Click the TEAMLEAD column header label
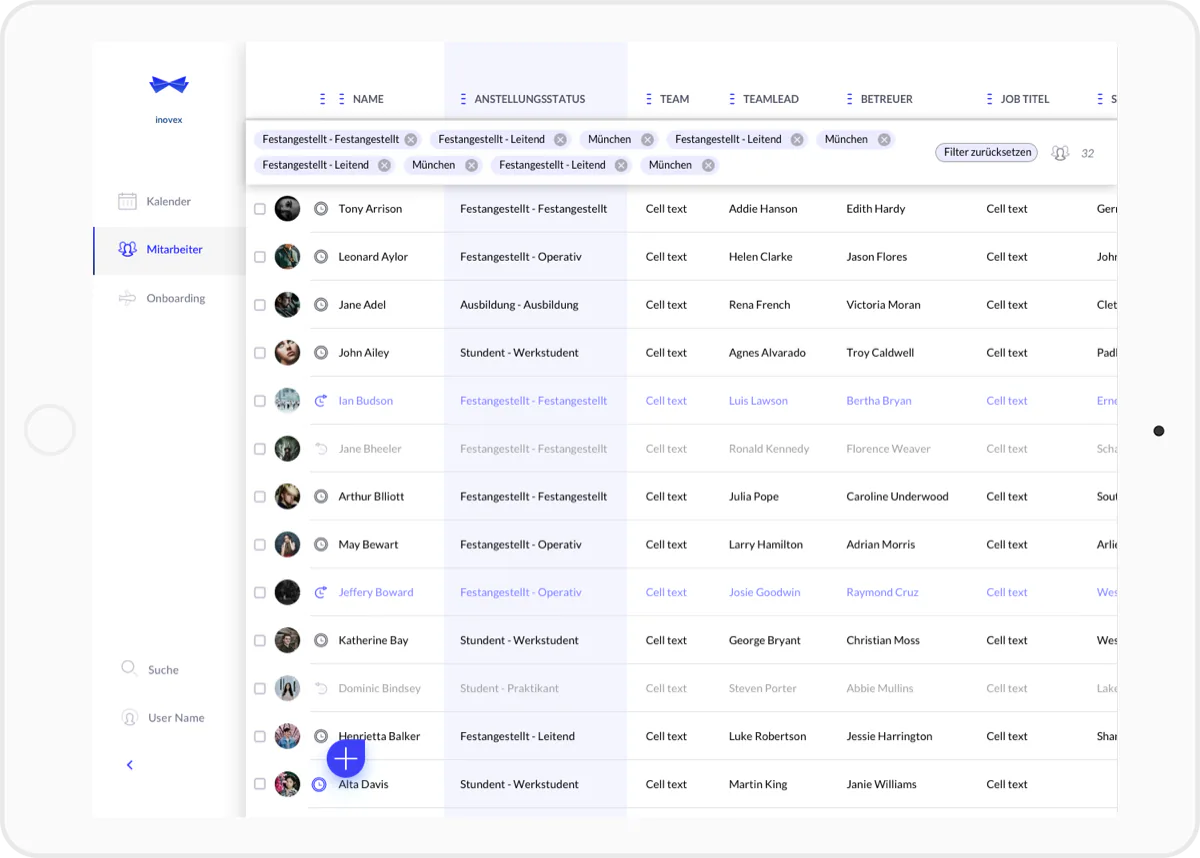The image size is (1200, 858). [x=771, y=99]
